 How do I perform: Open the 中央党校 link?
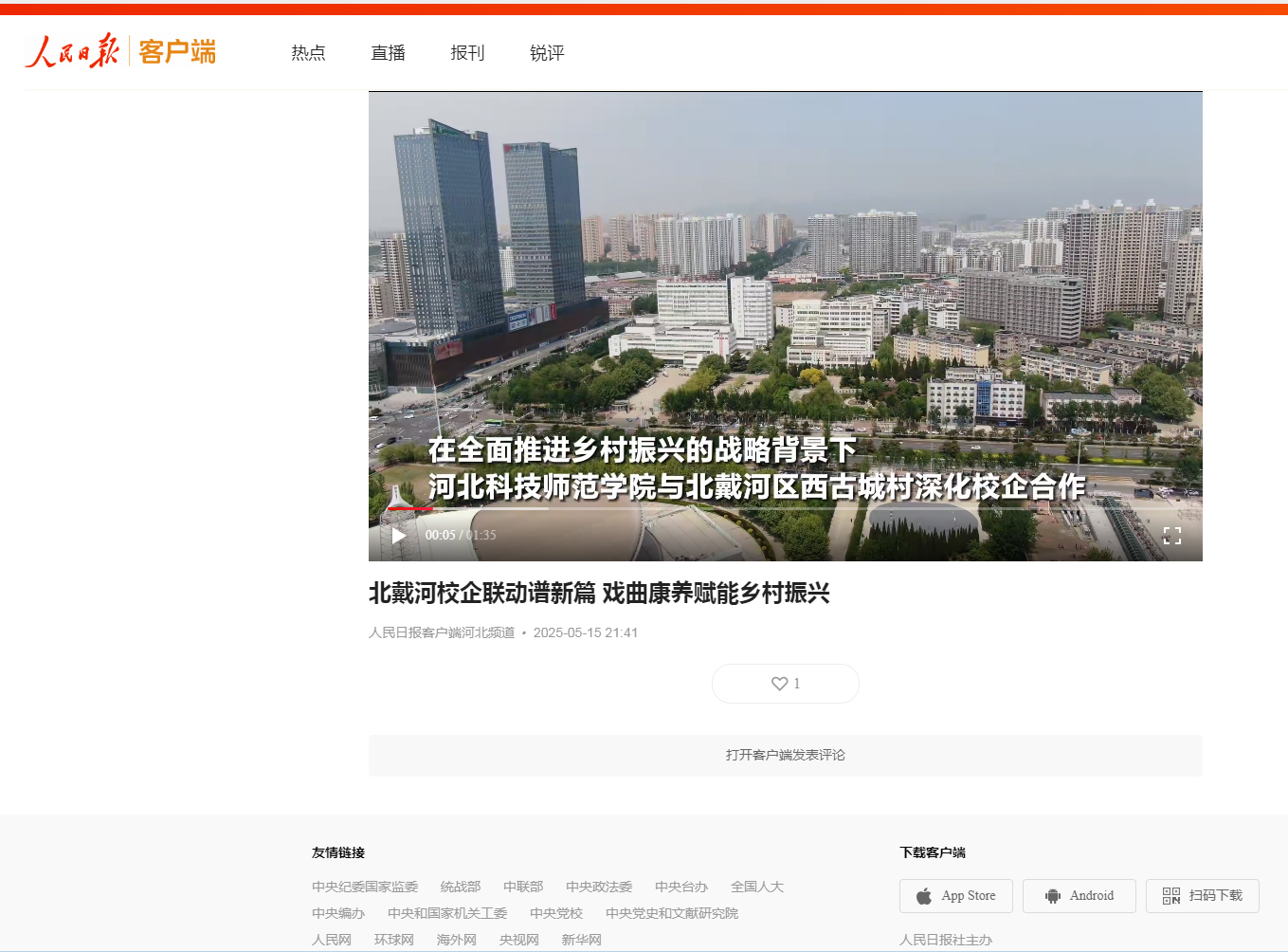coord(556,913)
